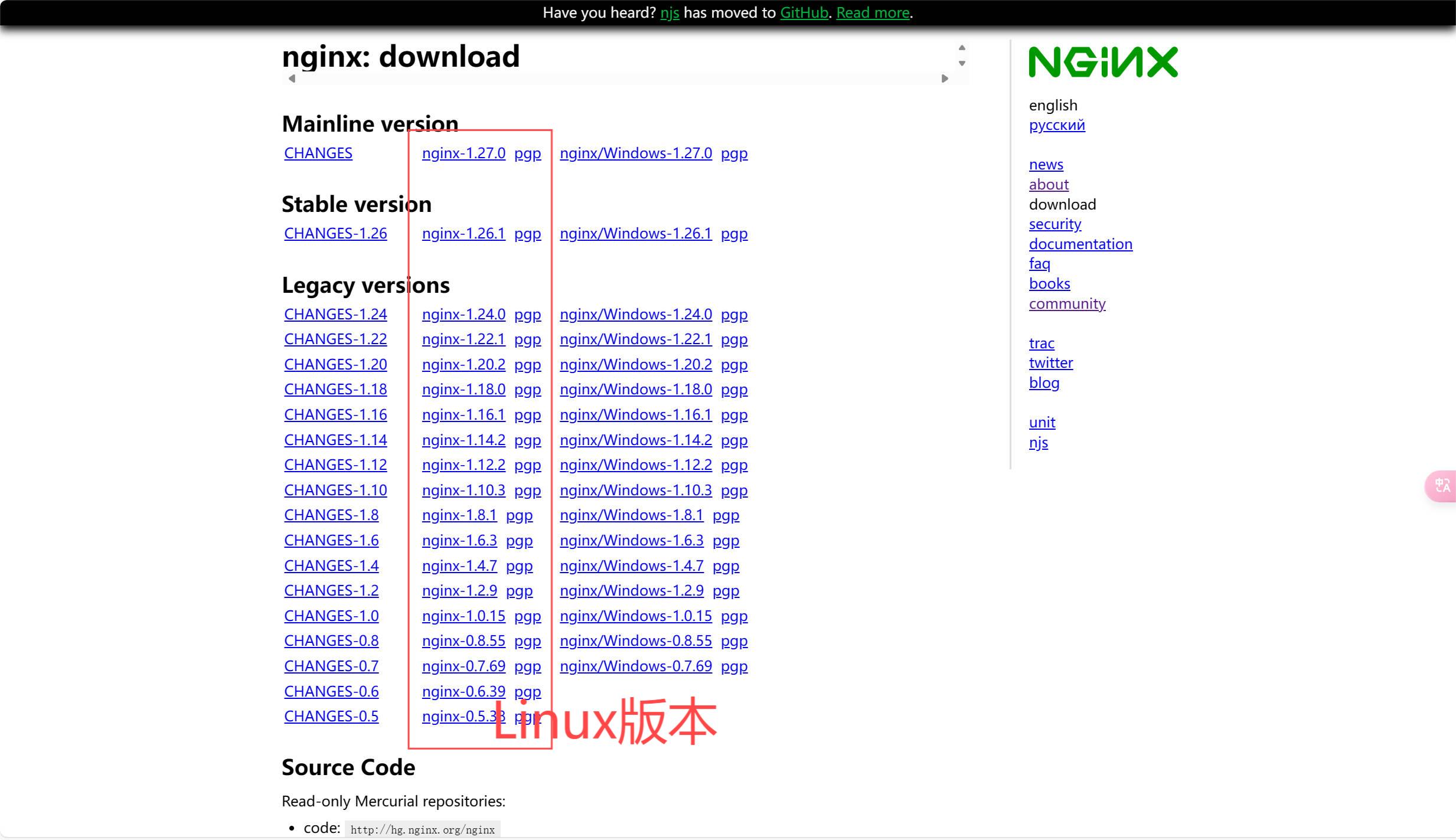
Task: Open CHANGES-1.10 link
Action: coord(335,491)
